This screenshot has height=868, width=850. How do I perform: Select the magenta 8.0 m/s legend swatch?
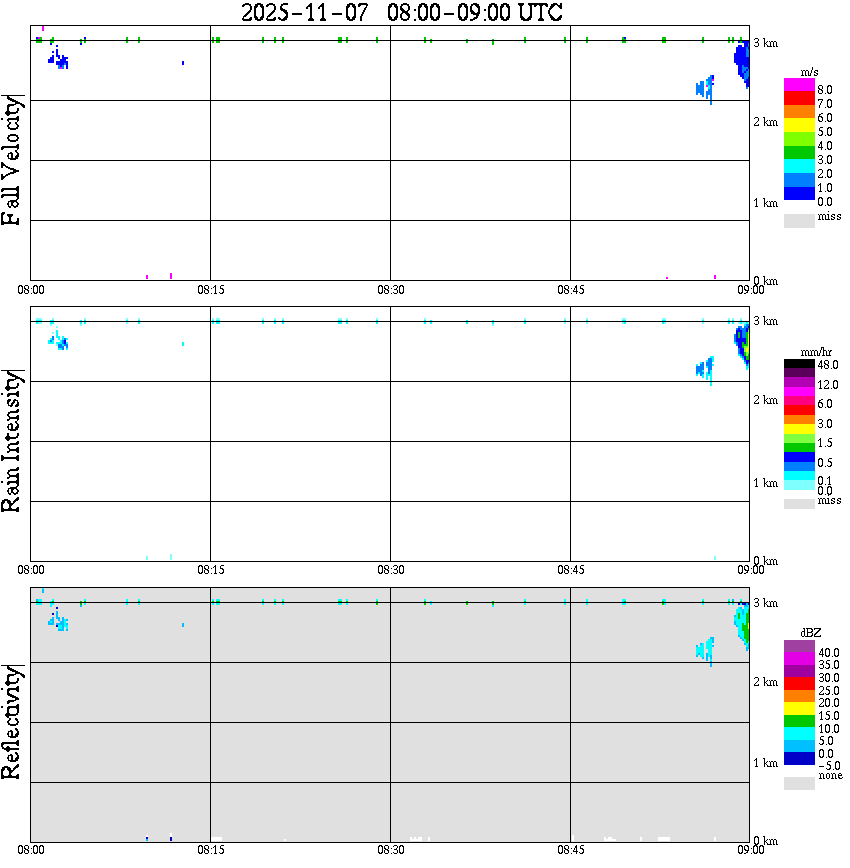799,85
